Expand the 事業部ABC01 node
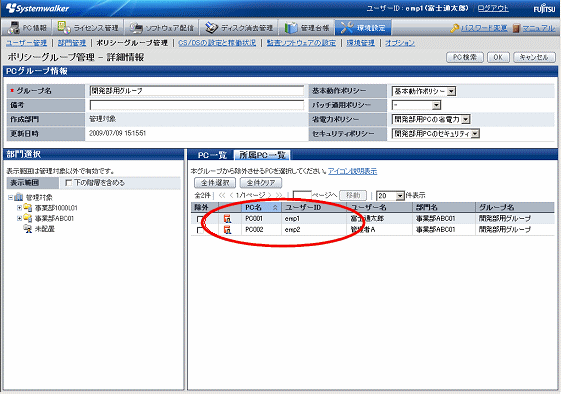The height and width of the screenshot is (394, 561). (19, 218)
